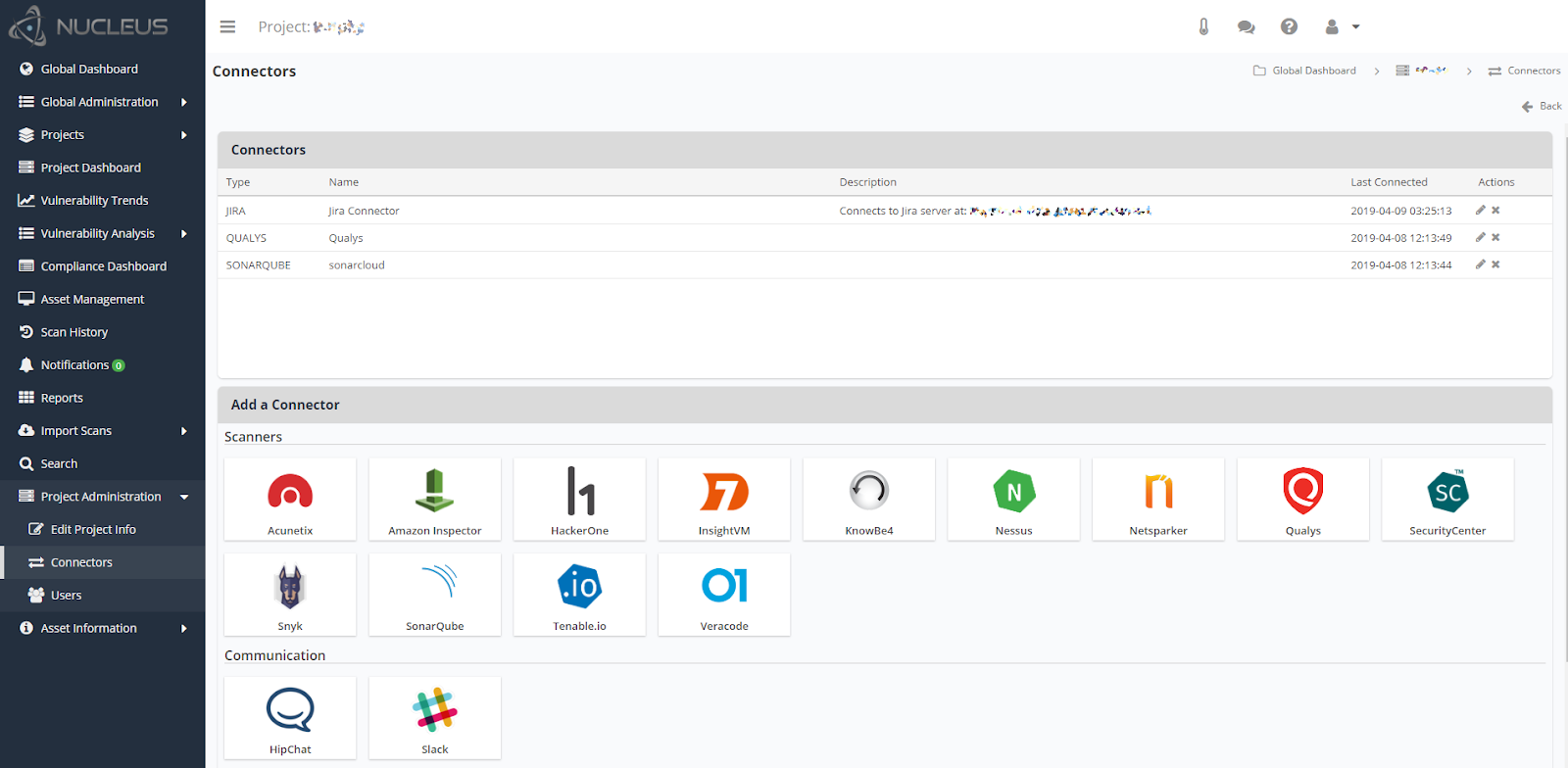This screenshot has width=1568, height=768.
Task: Select the Qualys scanner tile
Action: click(1303, 500)
